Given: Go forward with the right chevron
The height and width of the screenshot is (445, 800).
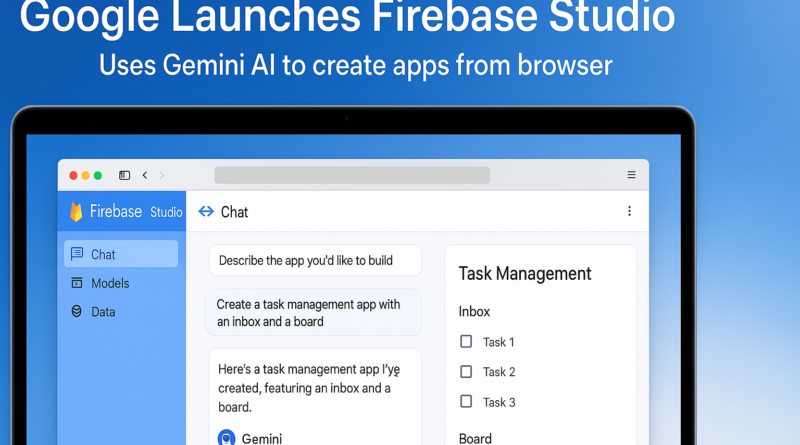Looking at the screenshot, I should [162, 175].
